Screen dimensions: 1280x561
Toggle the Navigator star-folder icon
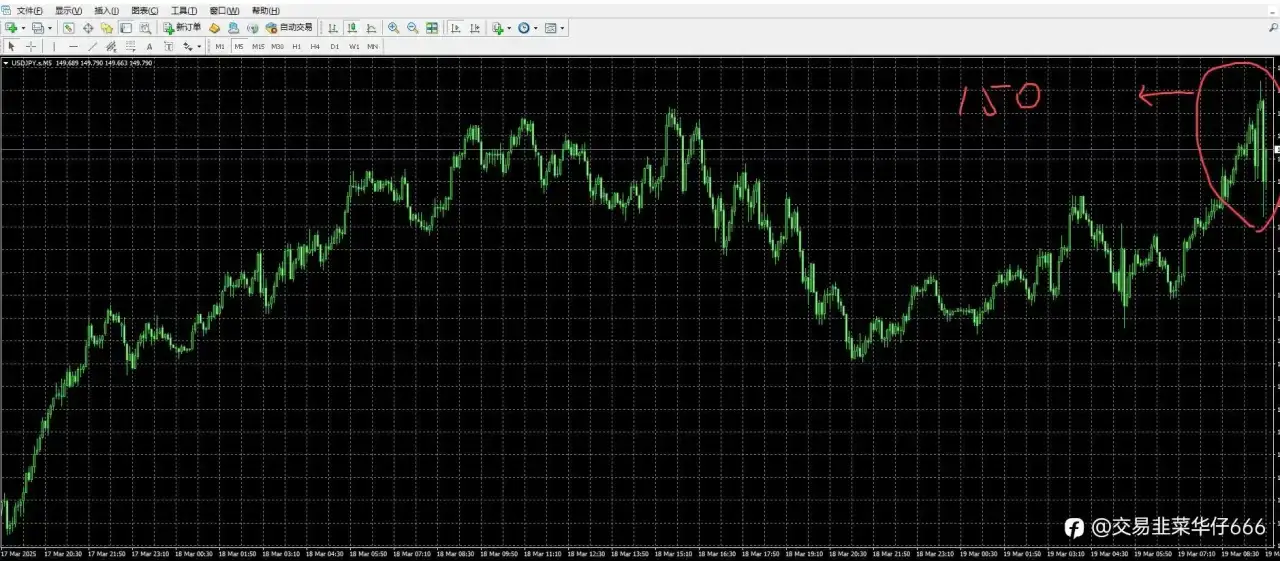106,28
